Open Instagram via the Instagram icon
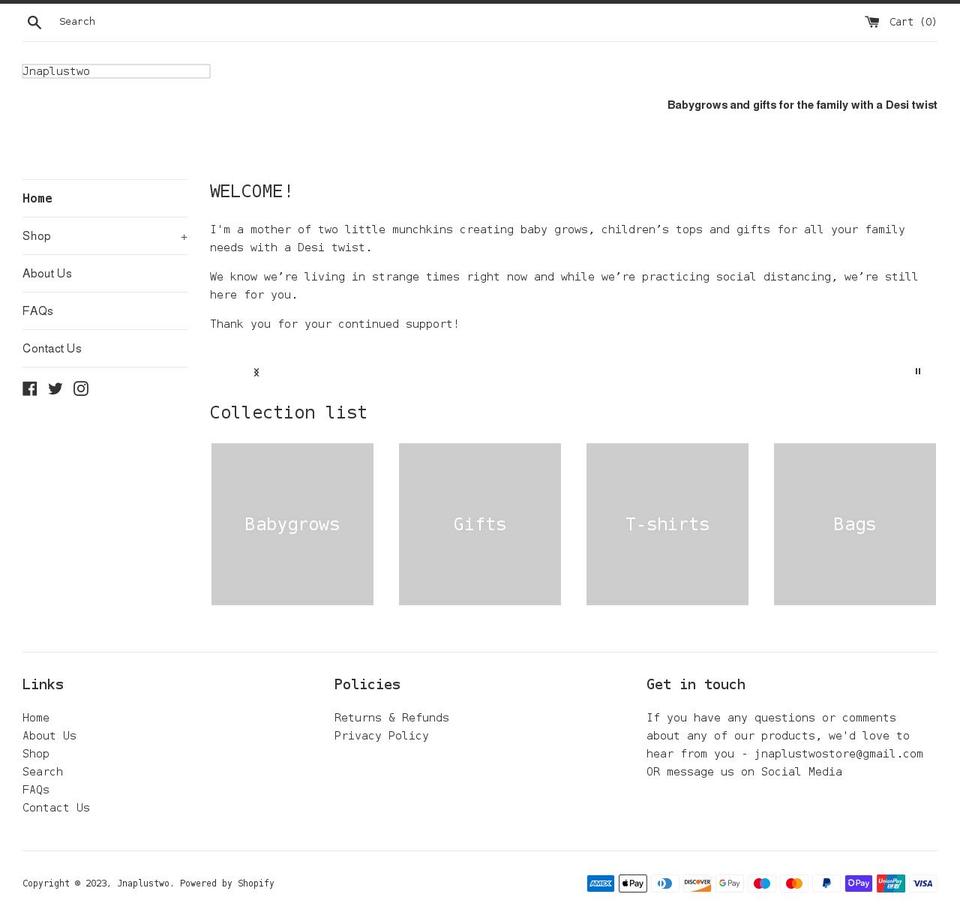This screenshot has width=960, height=915. point(80,388)
